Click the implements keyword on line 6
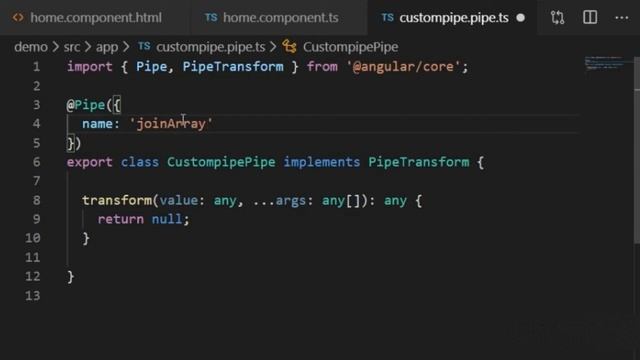The image size is (640, 360). point(322,162)
